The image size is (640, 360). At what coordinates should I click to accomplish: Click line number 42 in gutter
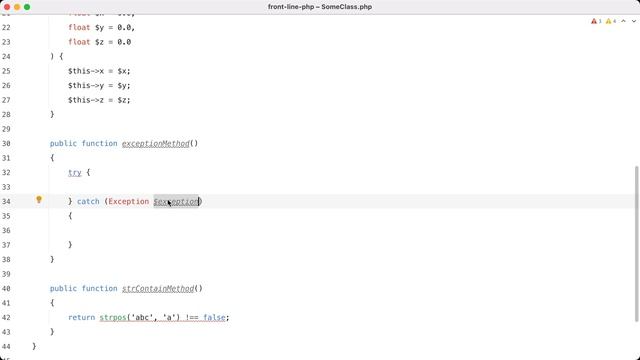[x=6, y=318]
